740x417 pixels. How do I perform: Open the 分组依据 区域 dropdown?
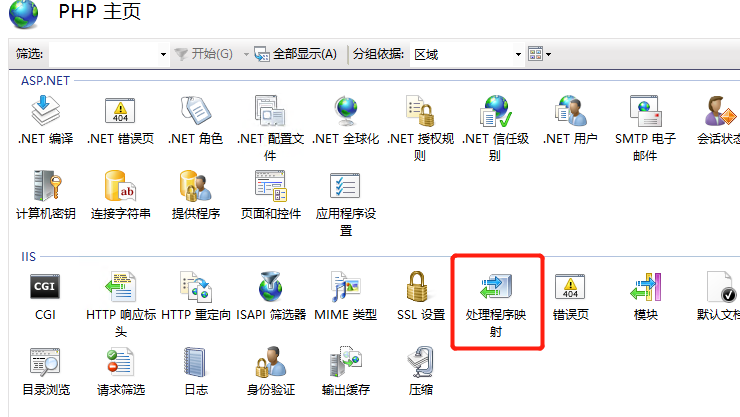467,54
